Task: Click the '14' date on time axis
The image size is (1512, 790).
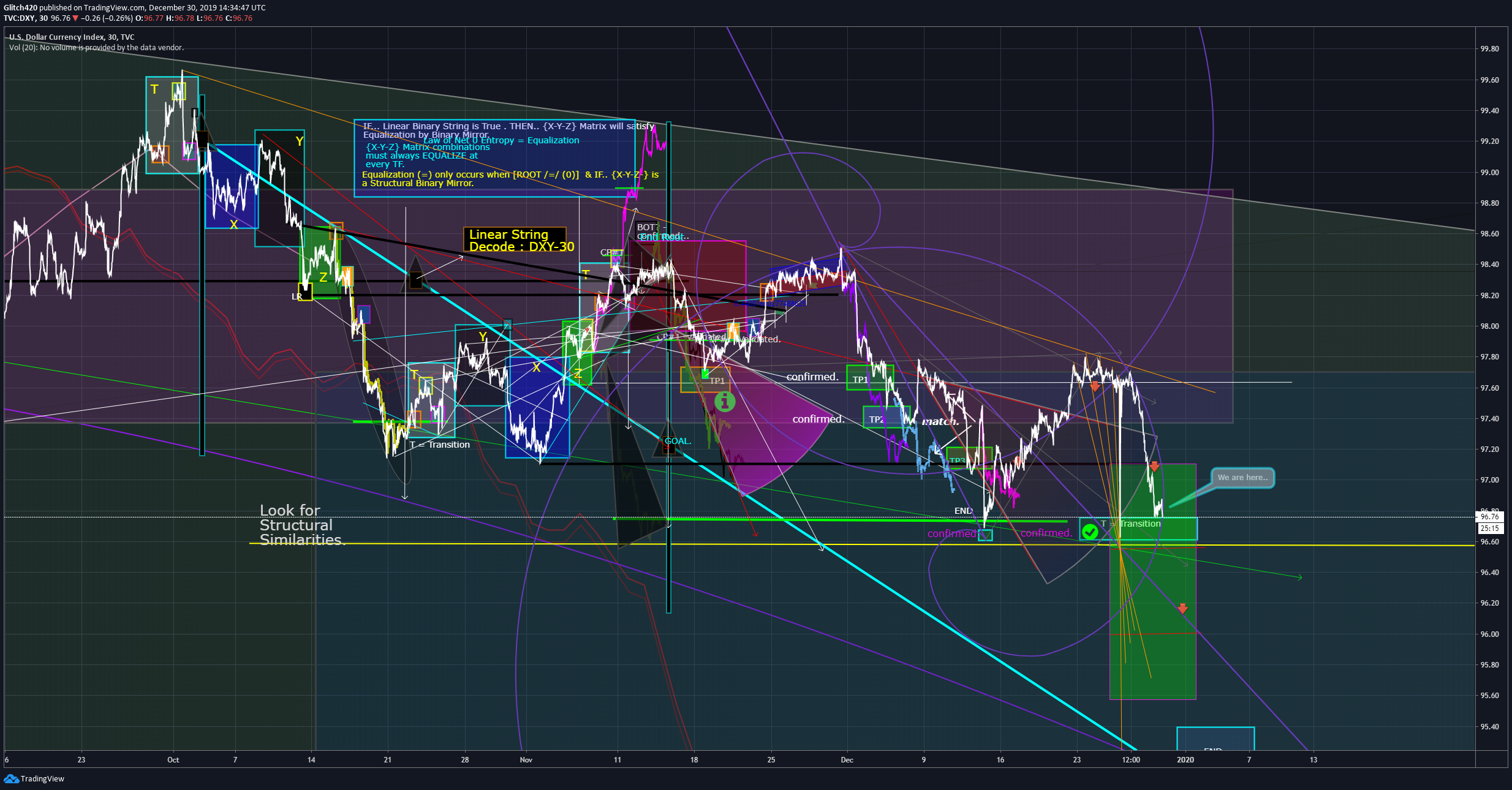Action: coord(311,760)
